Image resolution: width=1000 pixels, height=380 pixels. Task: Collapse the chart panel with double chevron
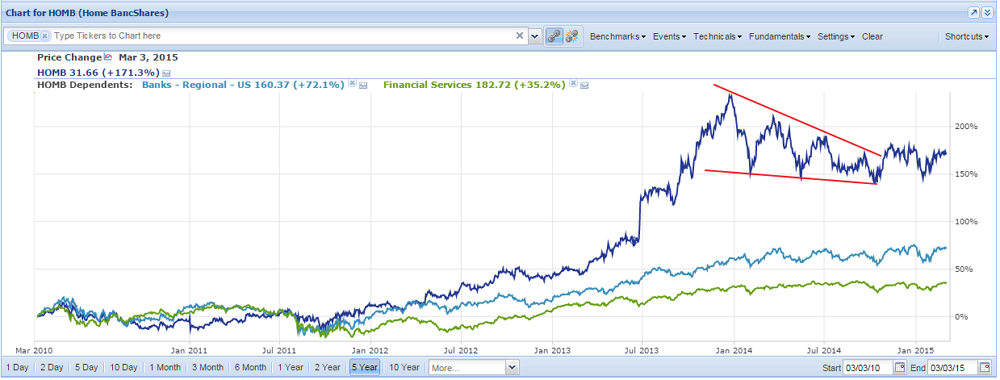[987, 12]
